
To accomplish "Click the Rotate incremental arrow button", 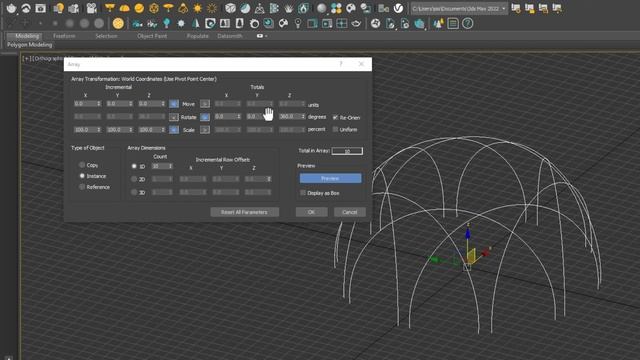I will 174,117.
